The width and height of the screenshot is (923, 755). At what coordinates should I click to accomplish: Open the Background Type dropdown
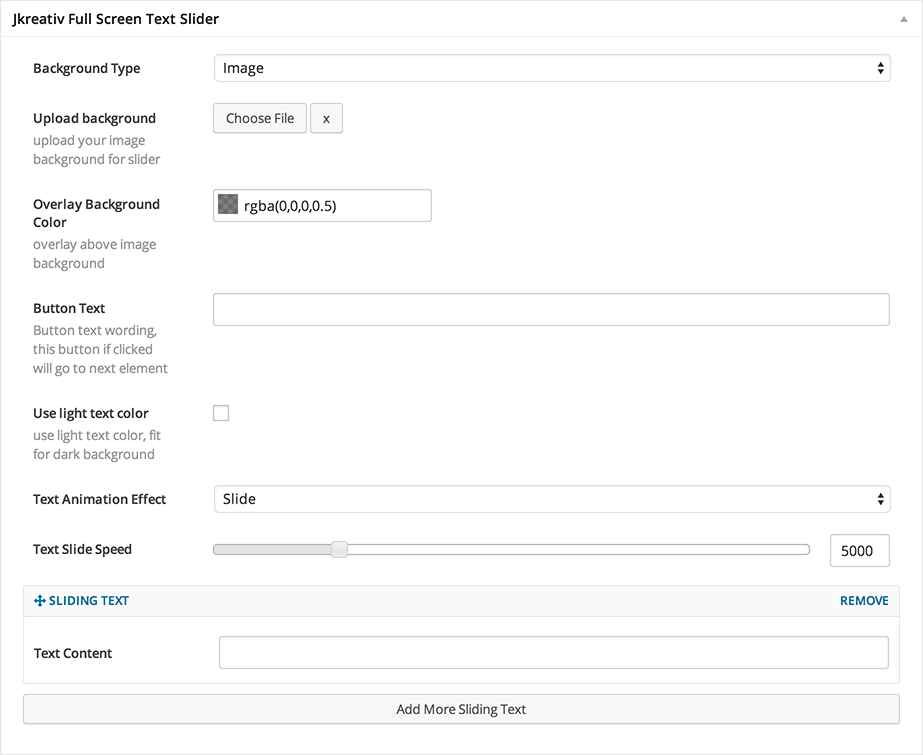tap(551, 68)
